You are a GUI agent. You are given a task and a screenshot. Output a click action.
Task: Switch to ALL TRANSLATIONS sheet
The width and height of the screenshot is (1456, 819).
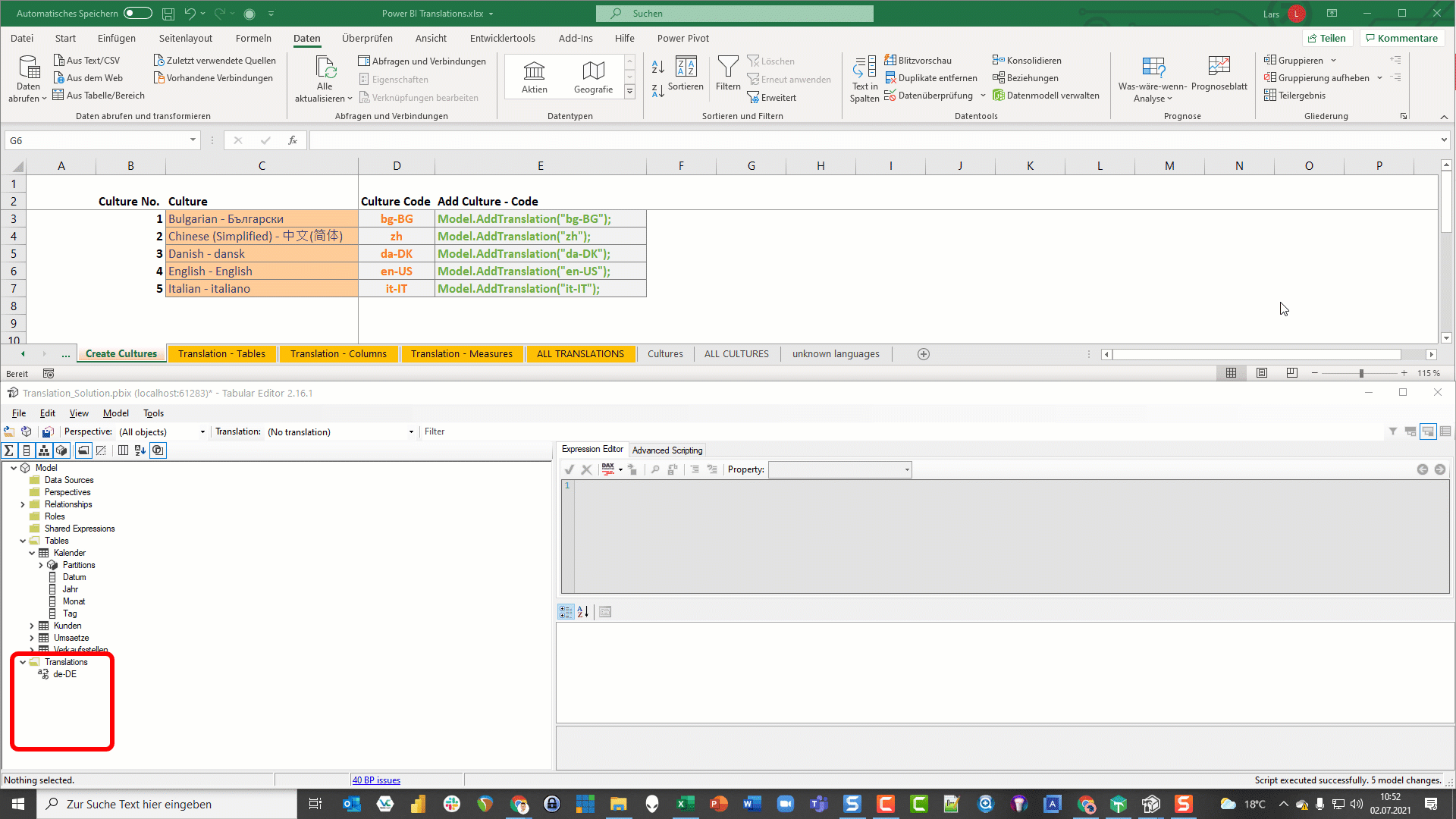point(580,354)
